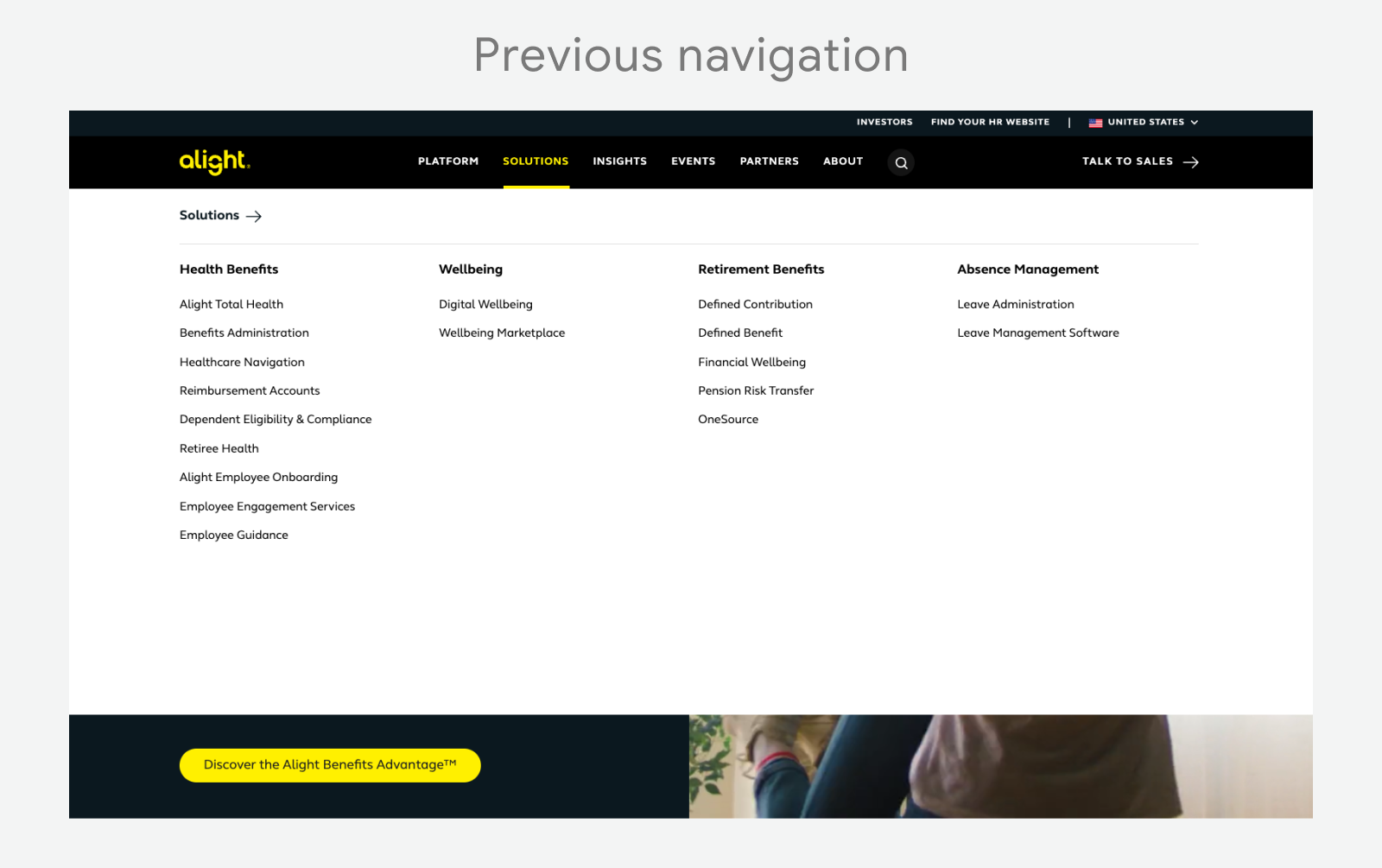Open the Platform menu item
The height and width of the screenshot is (868, 1382).
(447, 162)
